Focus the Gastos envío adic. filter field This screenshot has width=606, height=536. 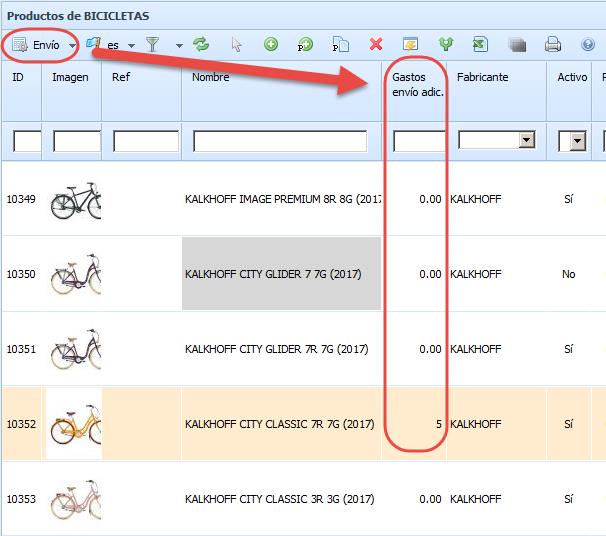pyautogui.click(x=419, y=141)
